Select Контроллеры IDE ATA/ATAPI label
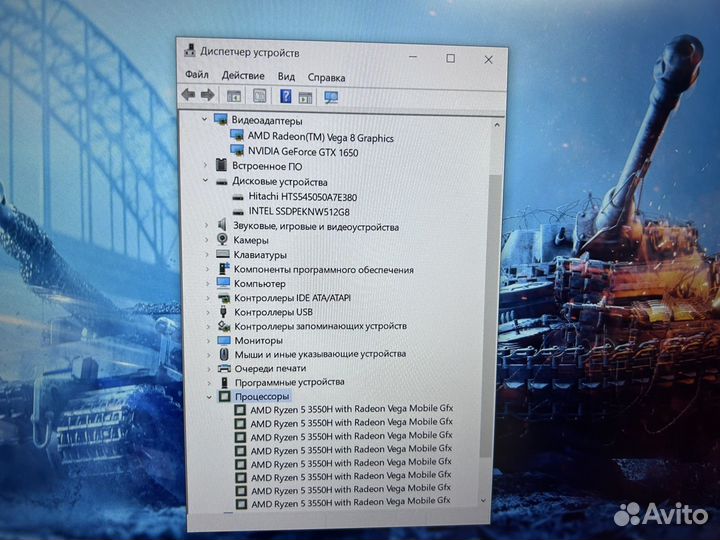 292,298
